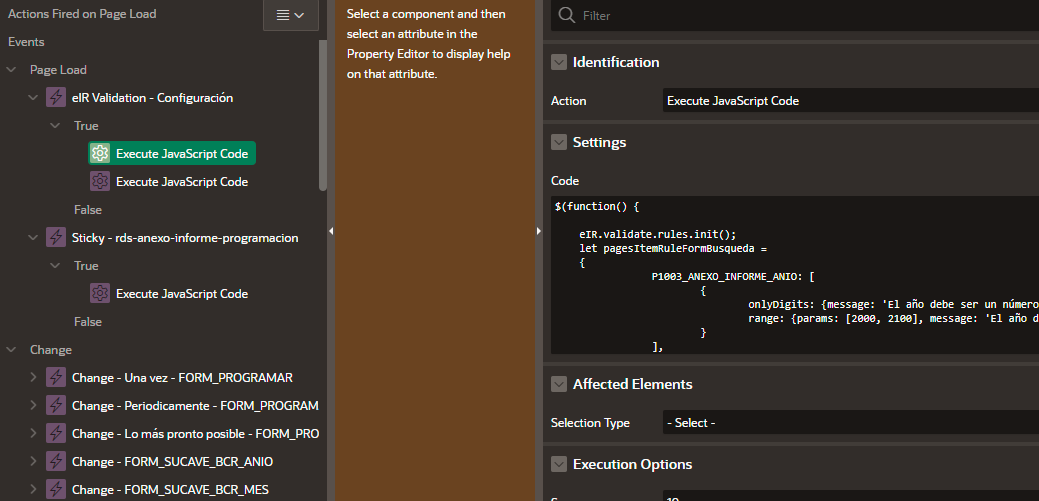1039x501 pixels.
Task: Collapse the Identification section
Action: pos(559,62)
